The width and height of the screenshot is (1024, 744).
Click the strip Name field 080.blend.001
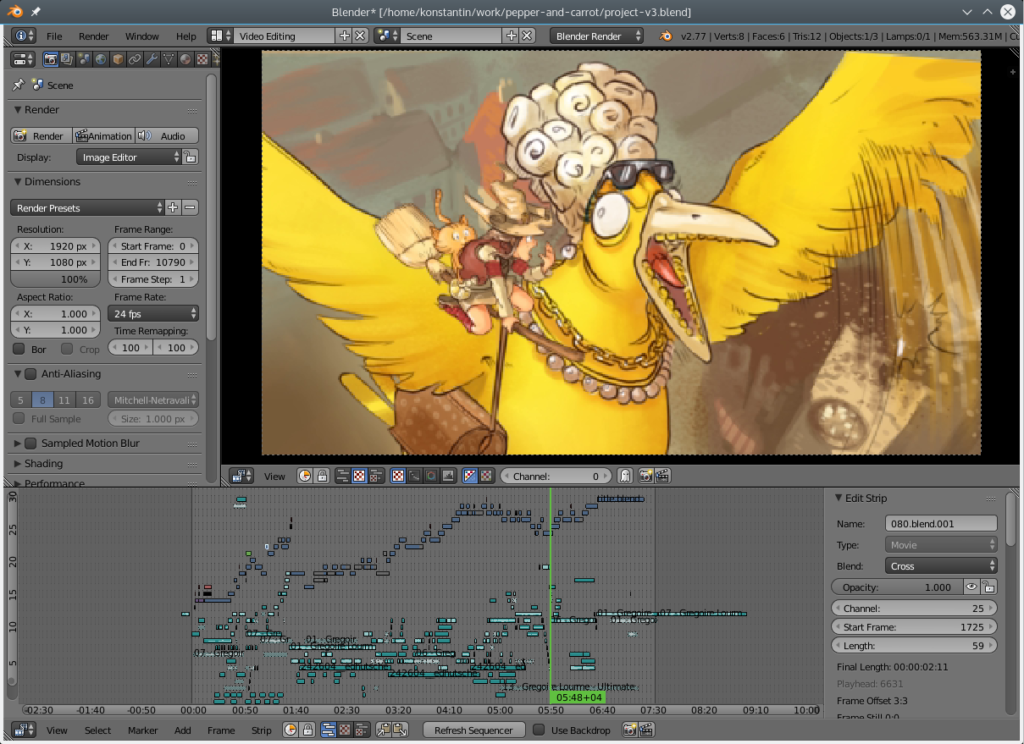941,524
